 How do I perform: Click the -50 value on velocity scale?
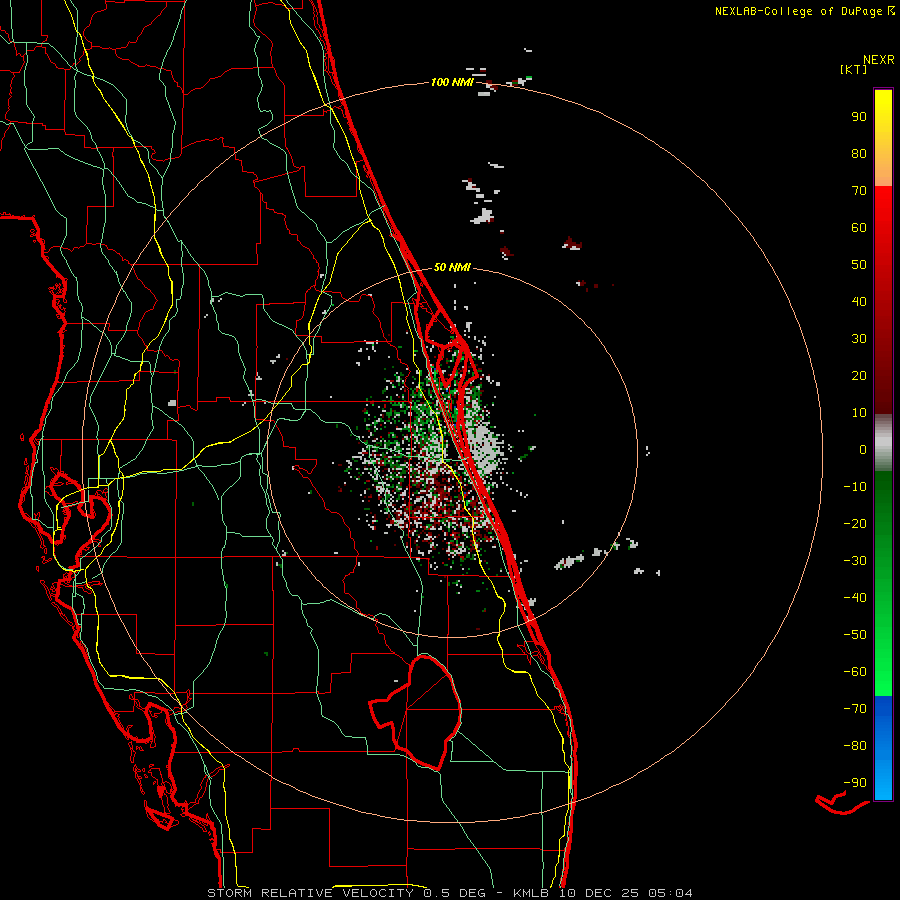[855, 635]
